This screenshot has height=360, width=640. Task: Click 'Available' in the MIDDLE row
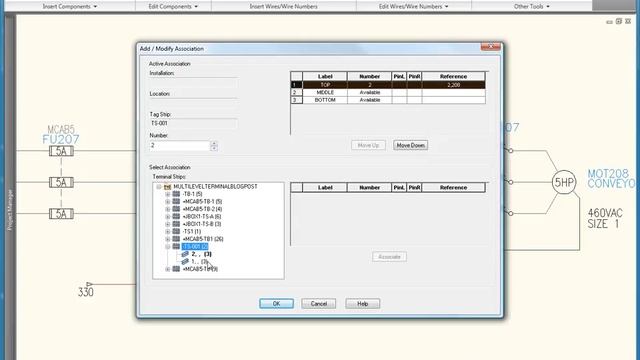[x=370, y=93]
